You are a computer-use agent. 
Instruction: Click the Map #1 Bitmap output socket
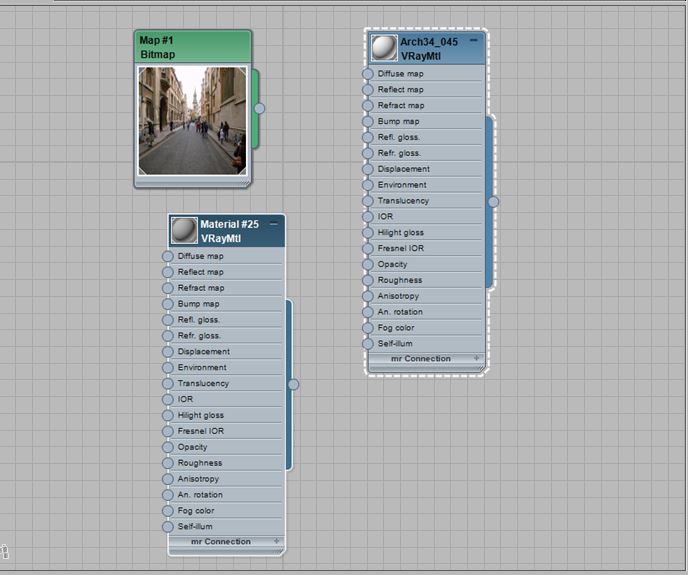(259, 108)
